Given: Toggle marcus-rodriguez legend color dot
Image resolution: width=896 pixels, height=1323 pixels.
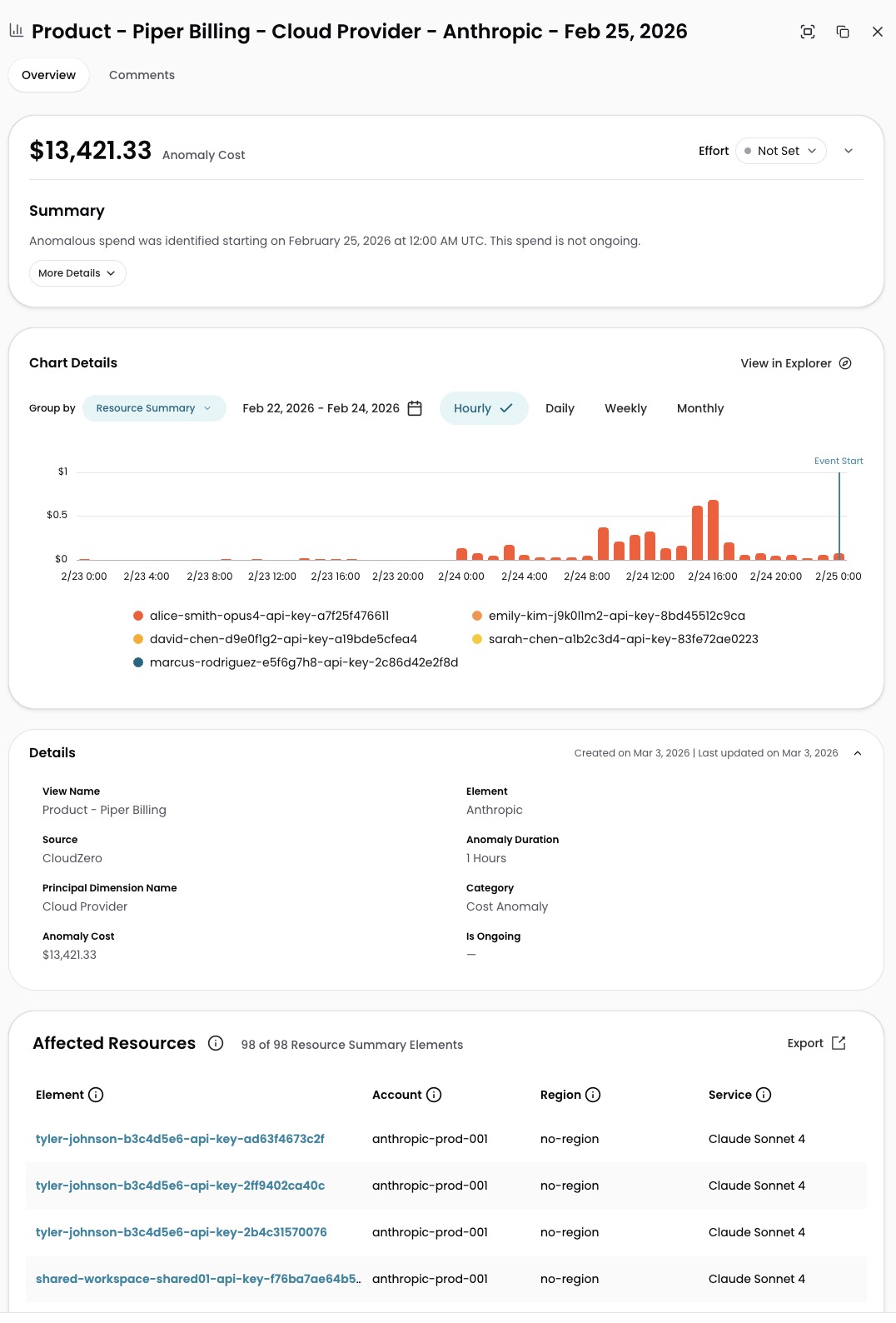Looking at the screenshot, I should pyautogui.click(x=138, y=662).
